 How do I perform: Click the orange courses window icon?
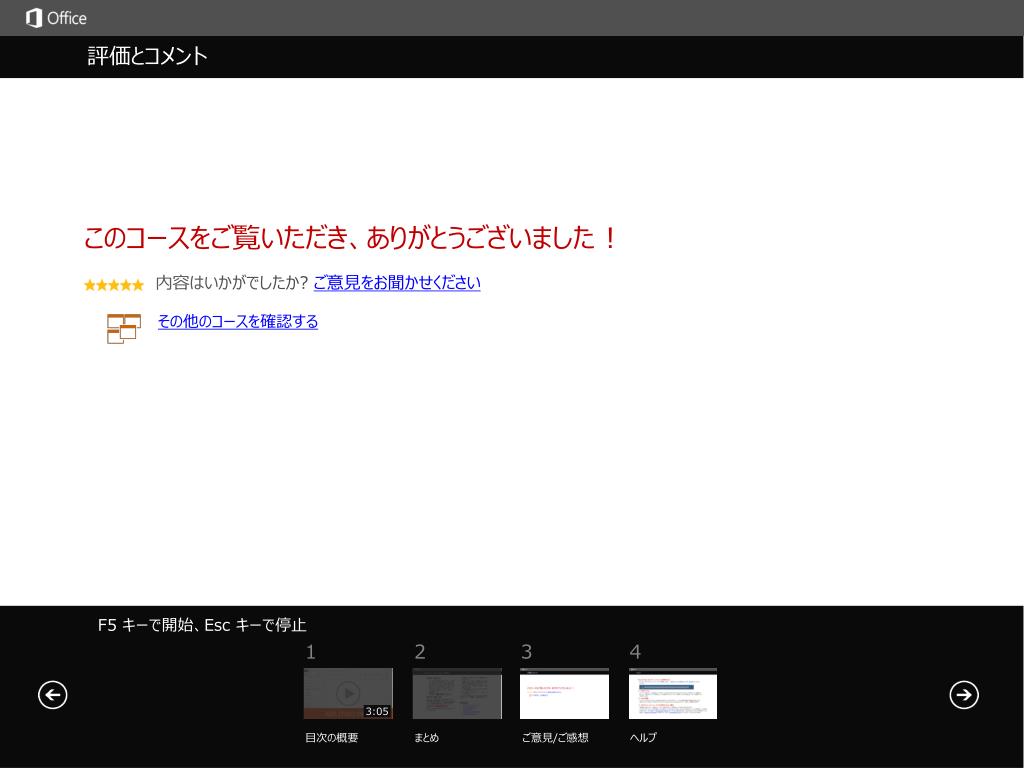point(124,328)
